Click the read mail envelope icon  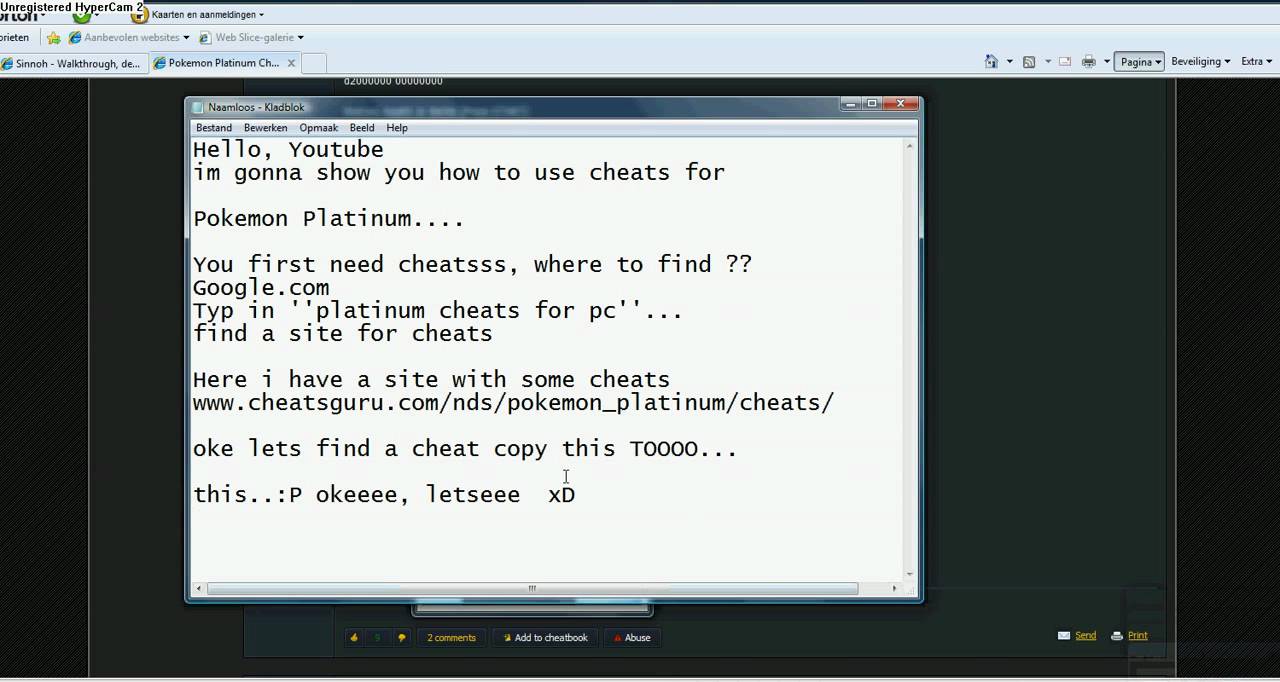click(x=1066, y=61)
